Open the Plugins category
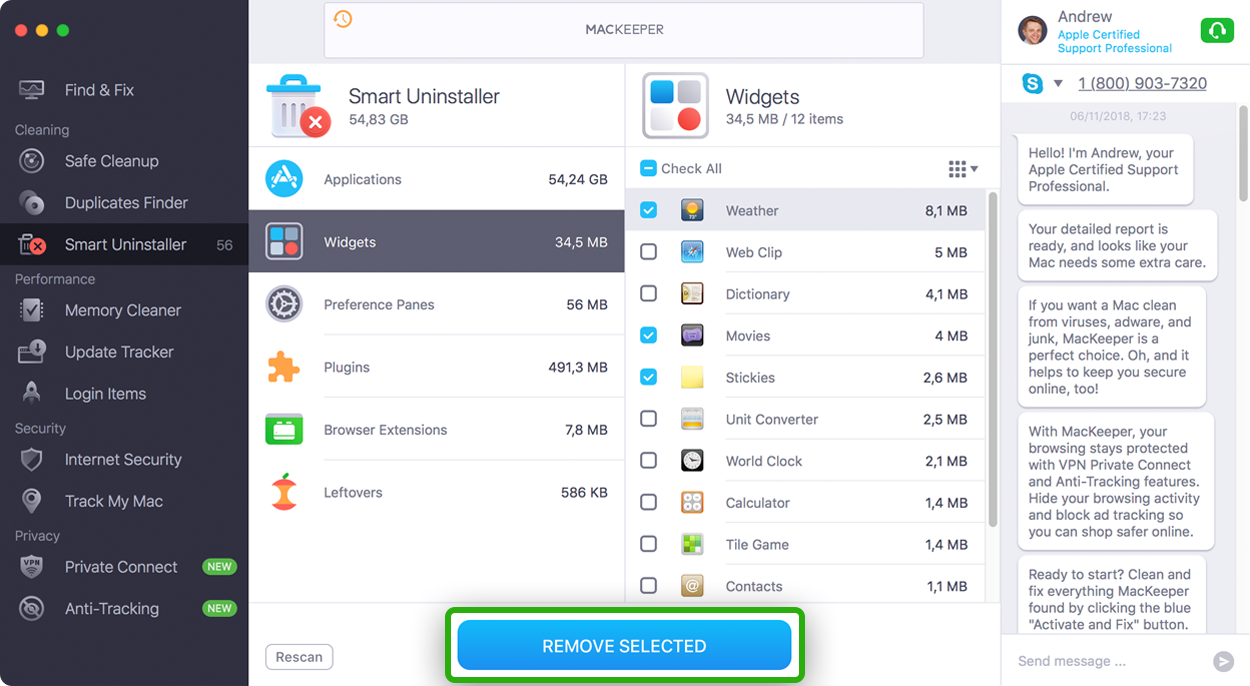Viewport: 1250px width, 686px height. click(x=436, y=367)
